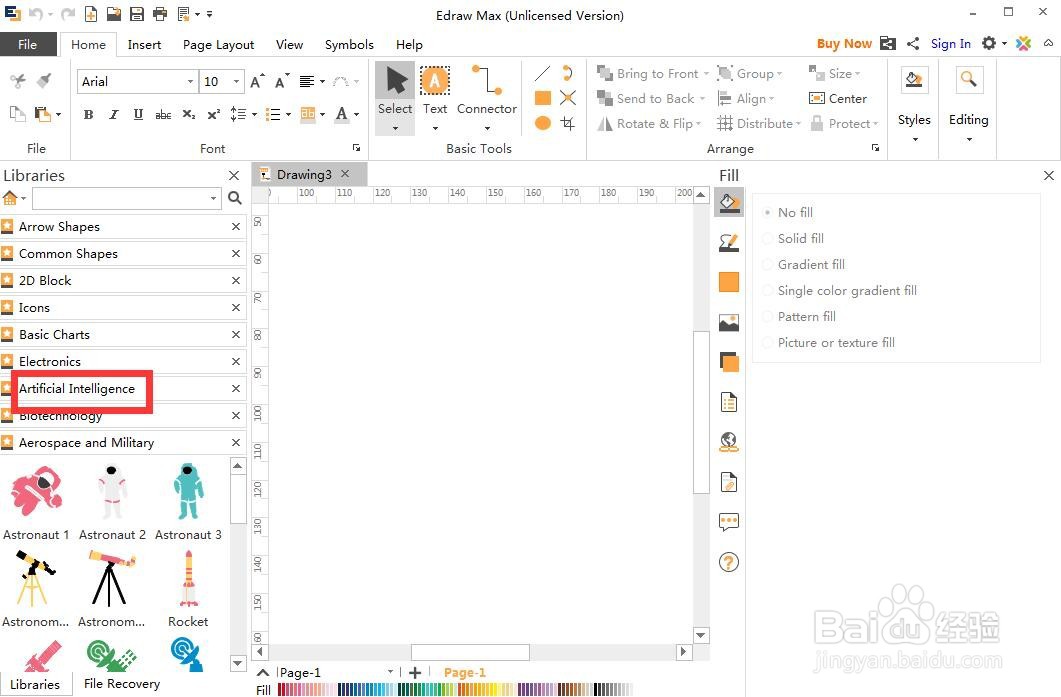Image resolution: width=1061 pixels, height=697 pixels.
Task: Switch to the Symbols tab
Action: click(349, 45)
